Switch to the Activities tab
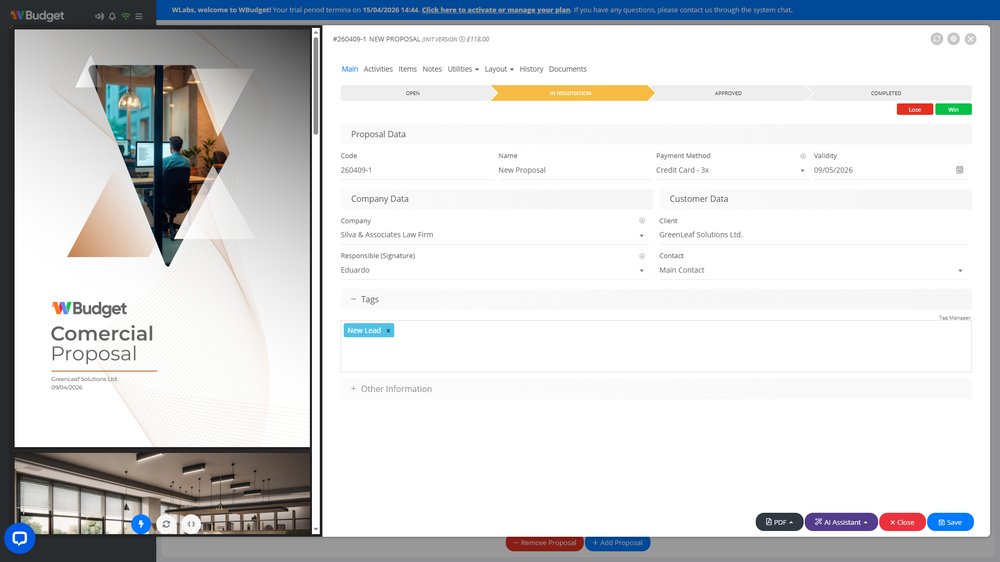 378,69
